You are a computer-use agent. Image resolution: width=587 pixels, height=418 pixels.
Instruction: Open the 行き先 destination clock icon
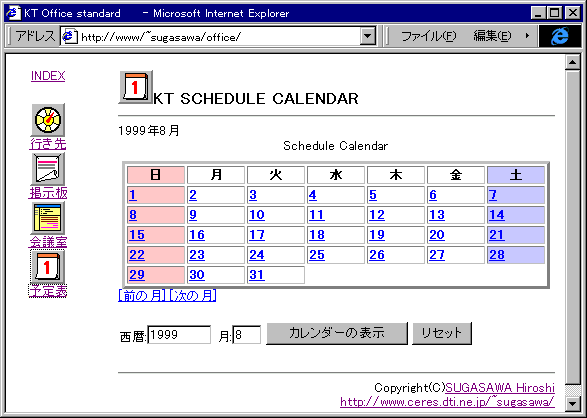pyautogui.click(x=48, y=120)
